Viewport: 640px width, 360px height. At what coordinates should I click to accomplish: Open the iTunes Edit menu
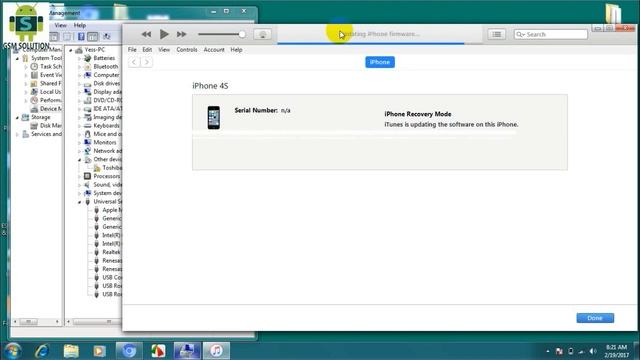click(147, 49)
